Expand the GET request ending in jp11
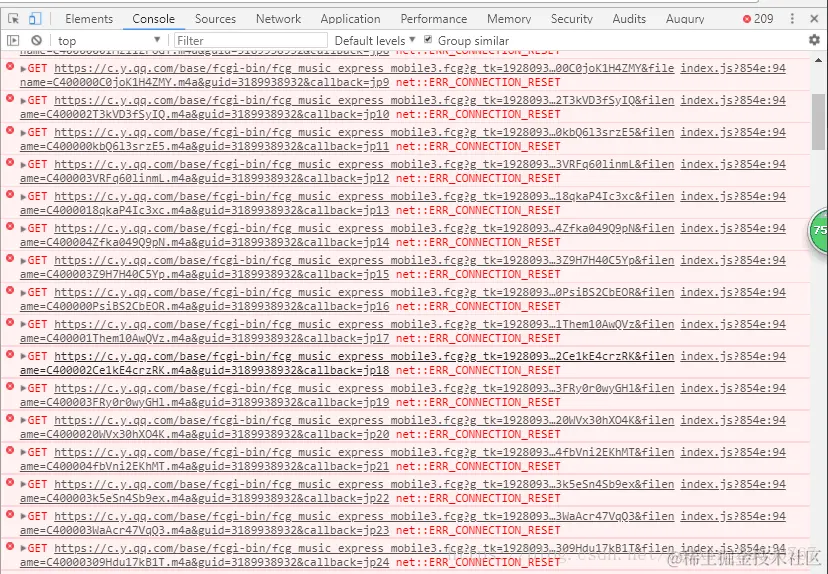The height and width of the screenshot is (574, 828). click(x=23, y=133)
